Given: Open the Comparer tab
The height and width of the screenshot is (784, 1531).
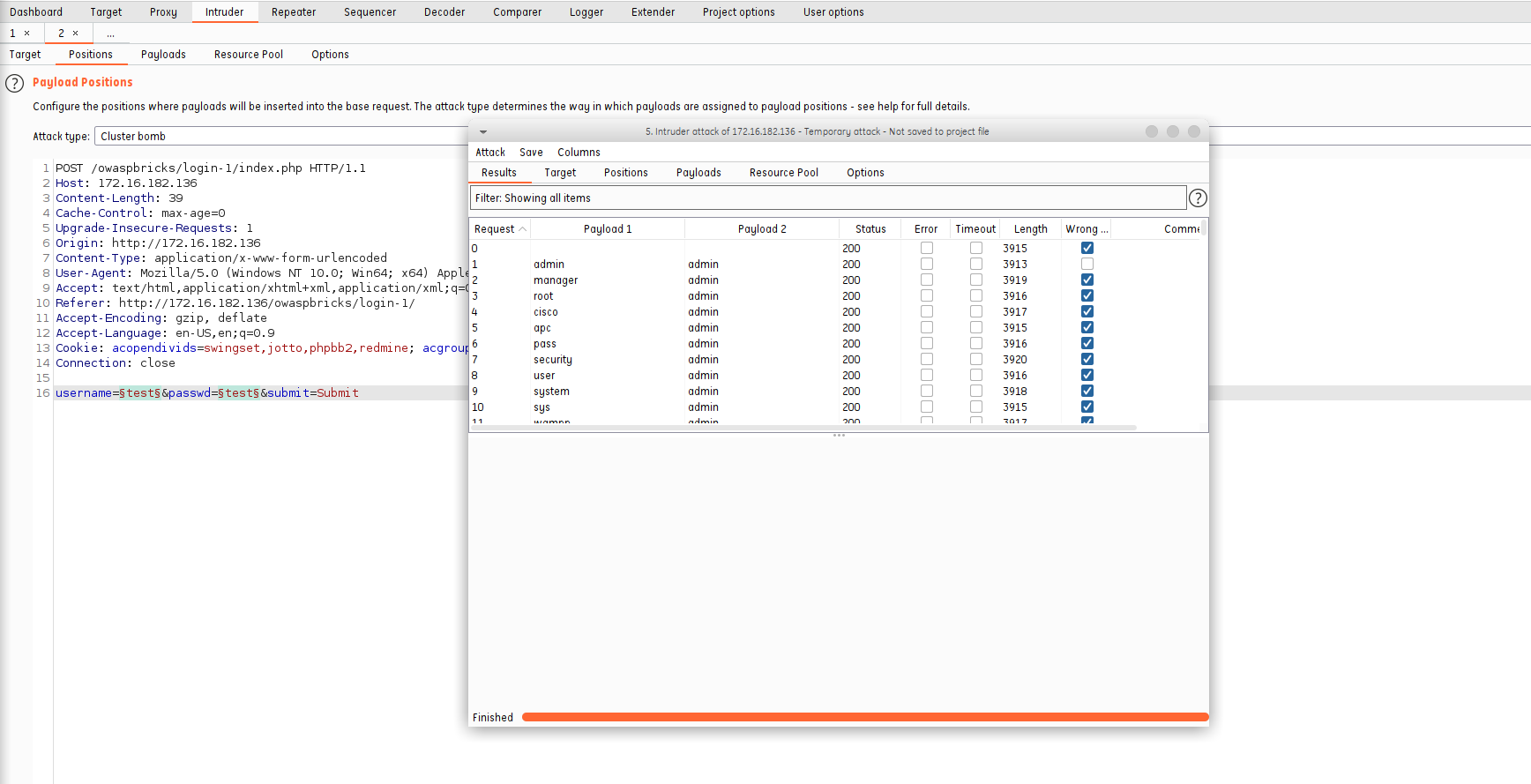Looking at the screenshot, I should click(518, 12).
